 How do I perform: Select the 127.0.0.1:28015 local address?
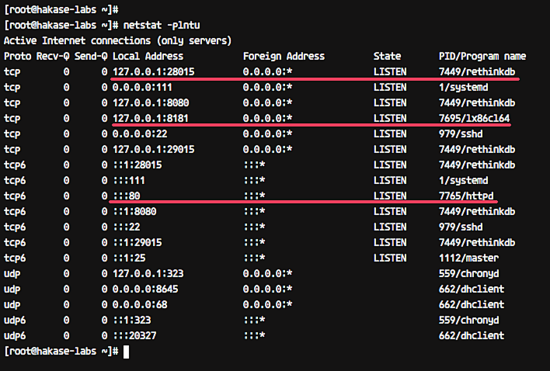click(154, 72)
